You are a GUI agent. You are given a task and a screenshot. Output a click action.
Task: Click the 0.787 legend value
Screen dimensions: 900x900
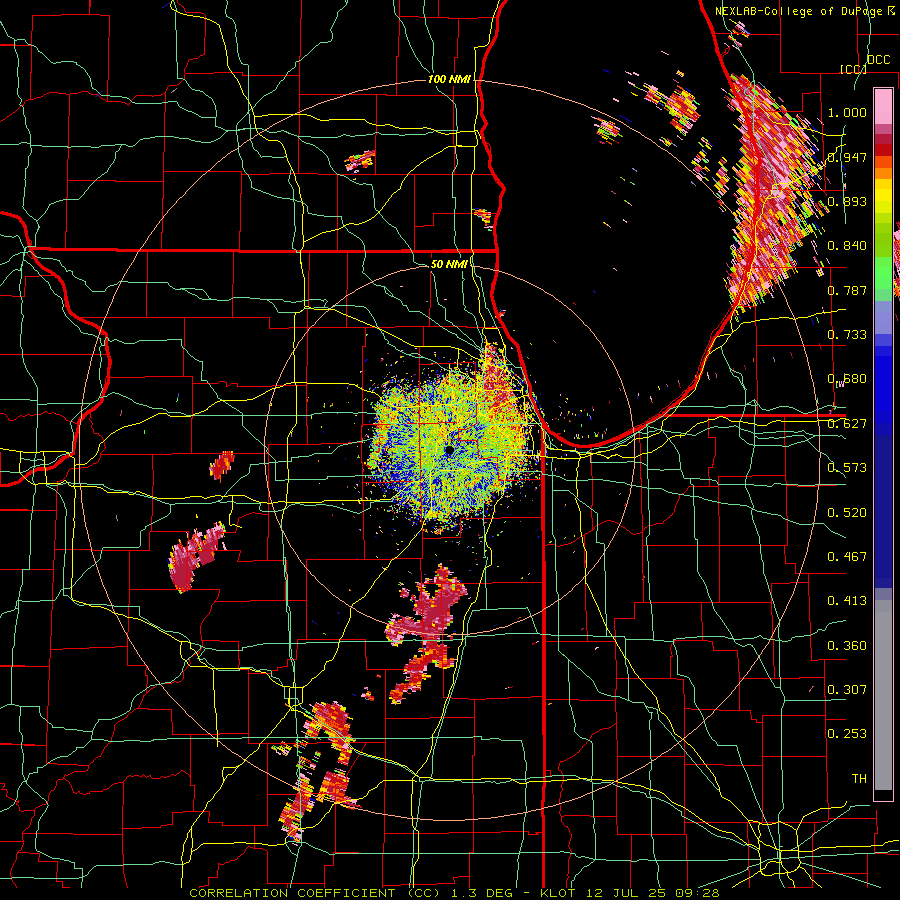pos(847,290)
